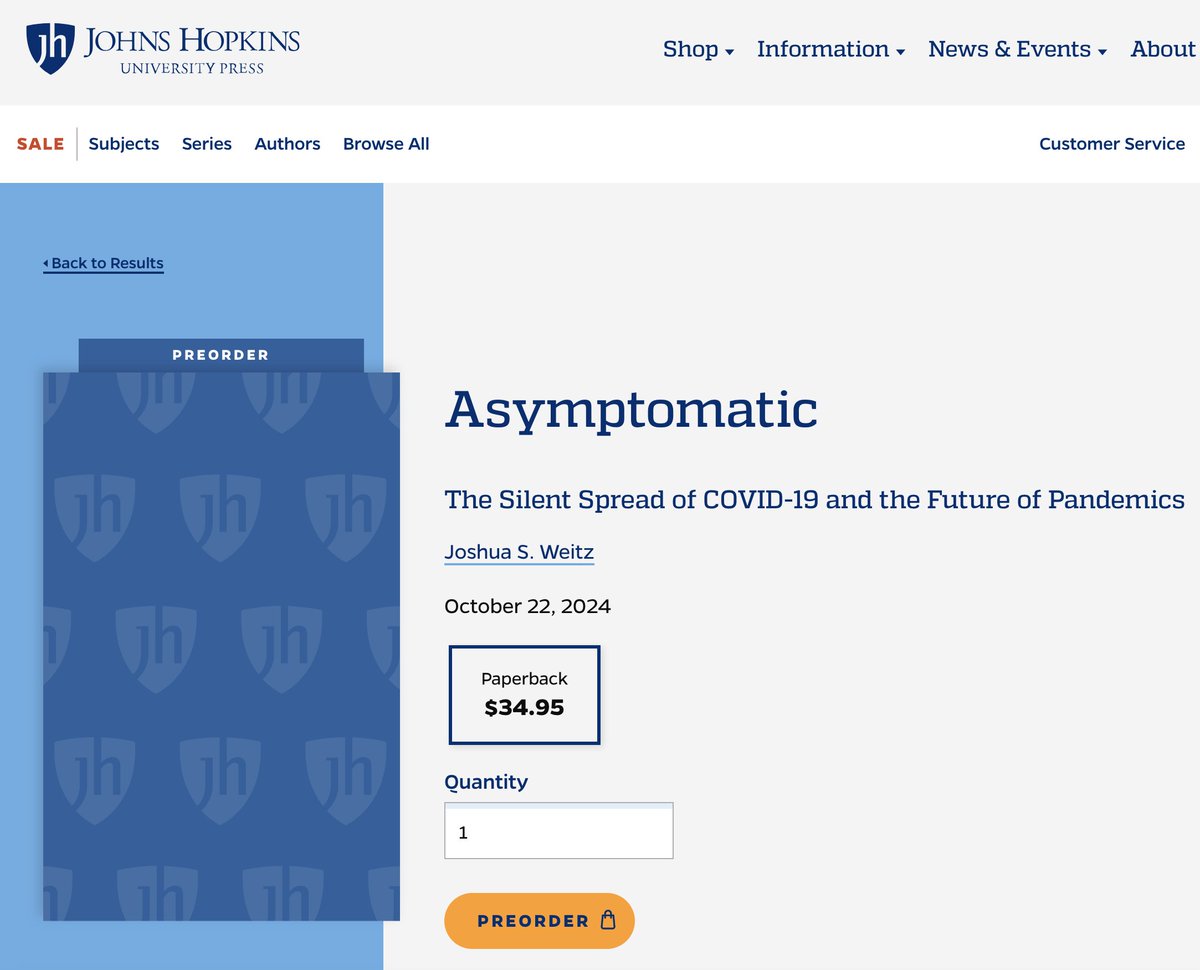1200x970 pixels.
Task: Select the Paperback $34.95 format option
Action: click(x=524, y=695)
